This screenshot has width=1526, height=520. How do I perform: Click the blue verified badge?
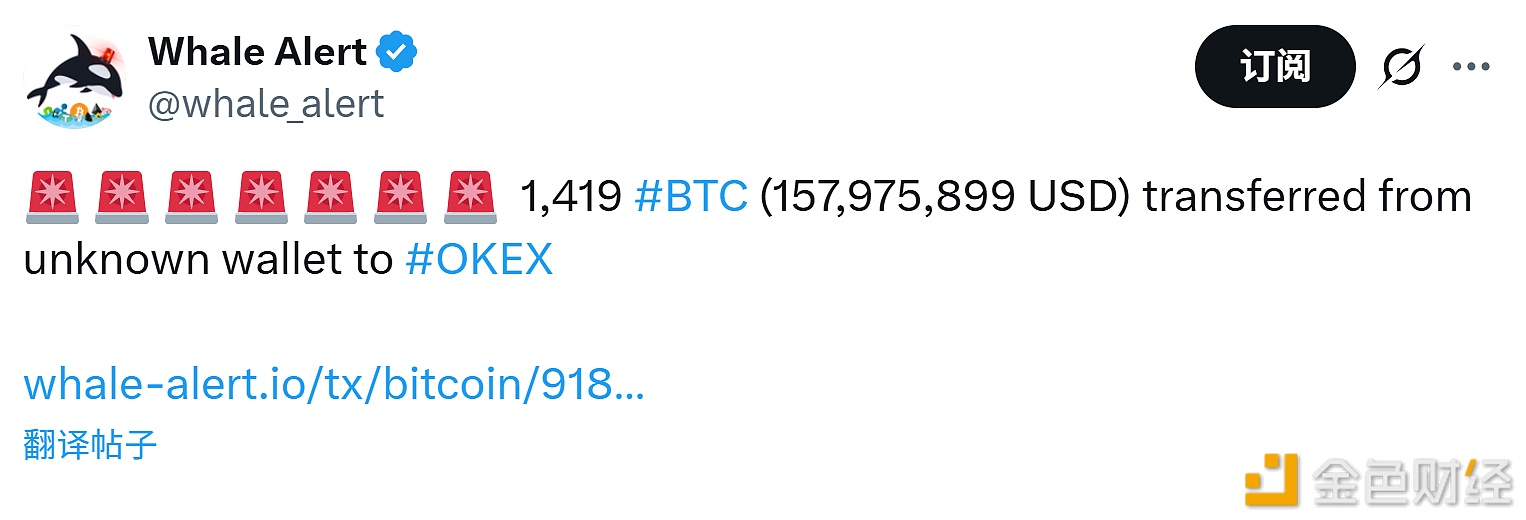click(x=397, y=52)
